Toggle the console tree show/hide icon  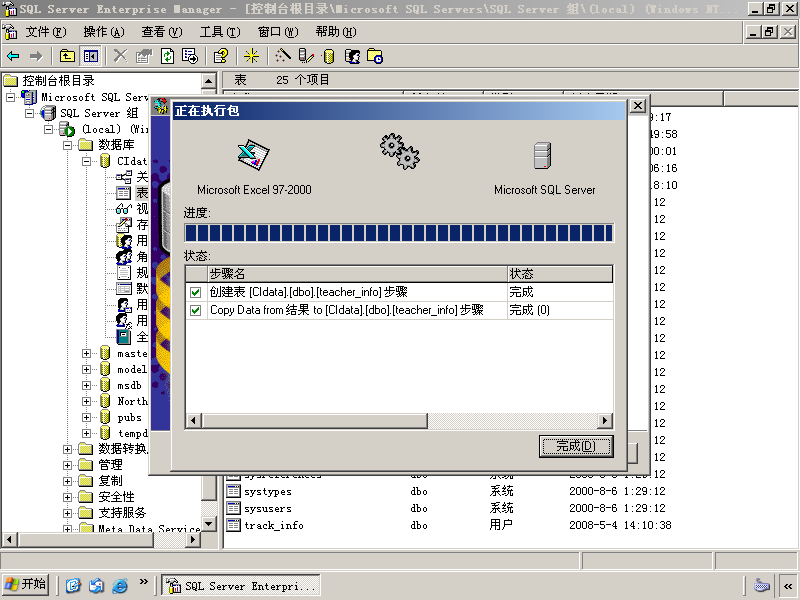(x=91, y=56)
